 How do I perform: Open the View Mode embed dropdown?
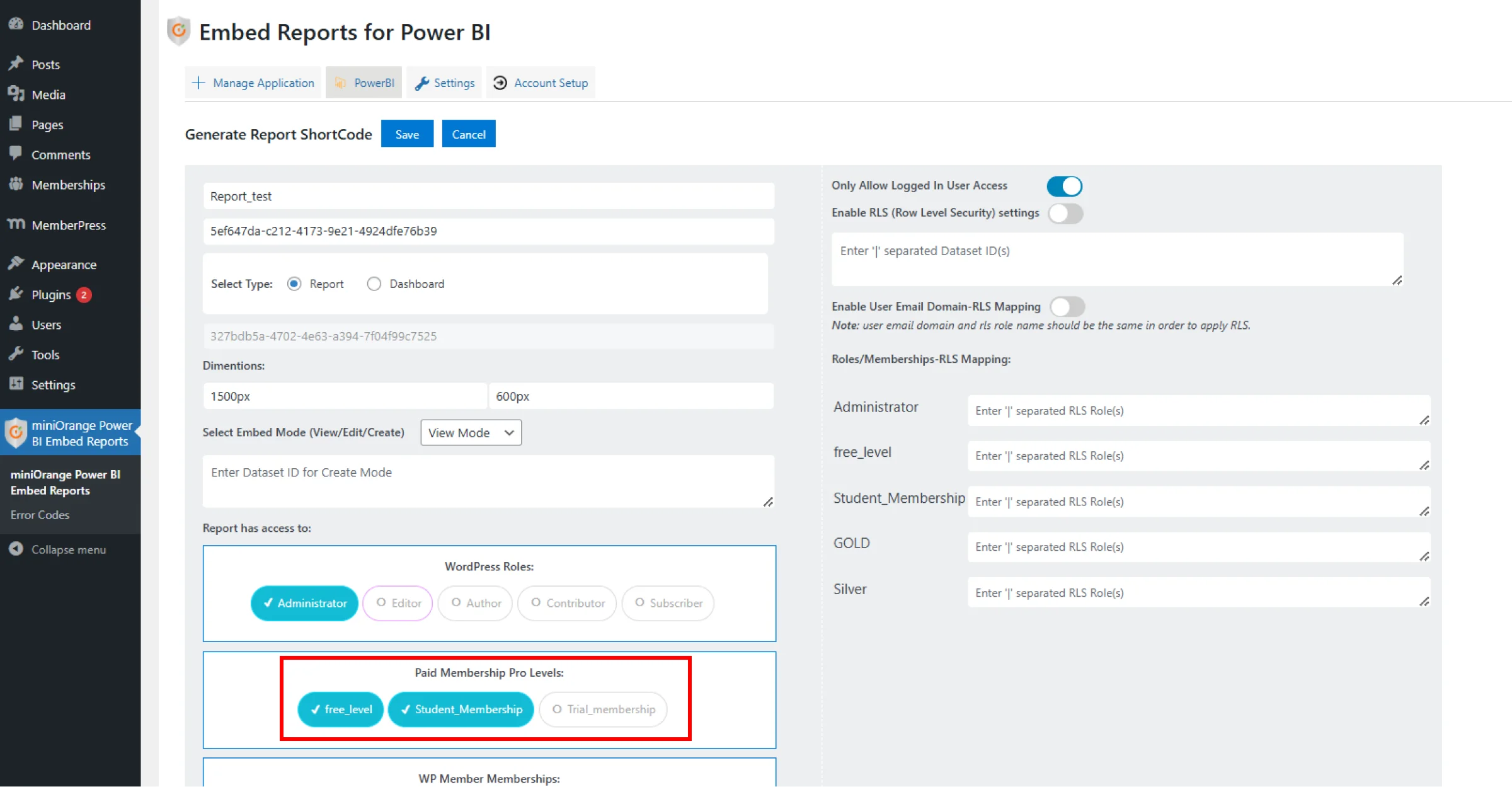pyautogui.click(x=471, y=432)
